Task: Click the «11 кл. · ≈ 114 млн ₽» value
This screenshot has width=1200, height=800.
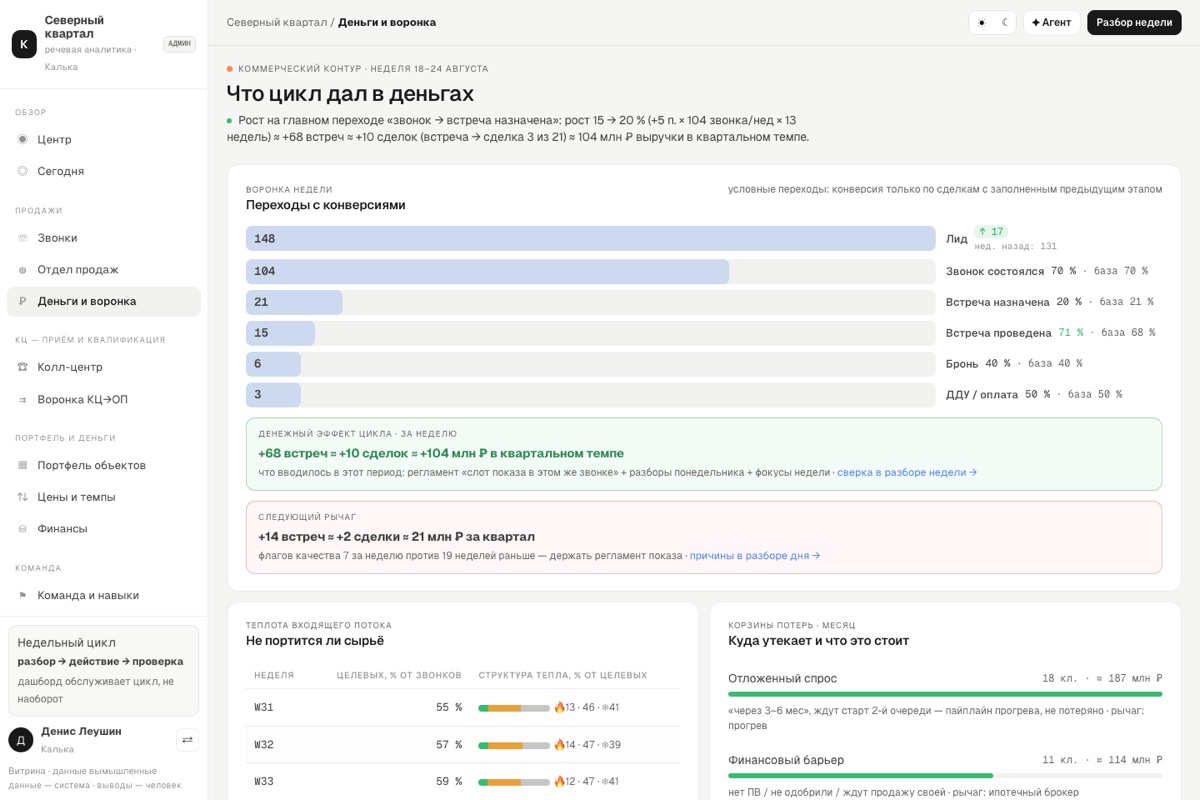Action: tap(1102, 760)
